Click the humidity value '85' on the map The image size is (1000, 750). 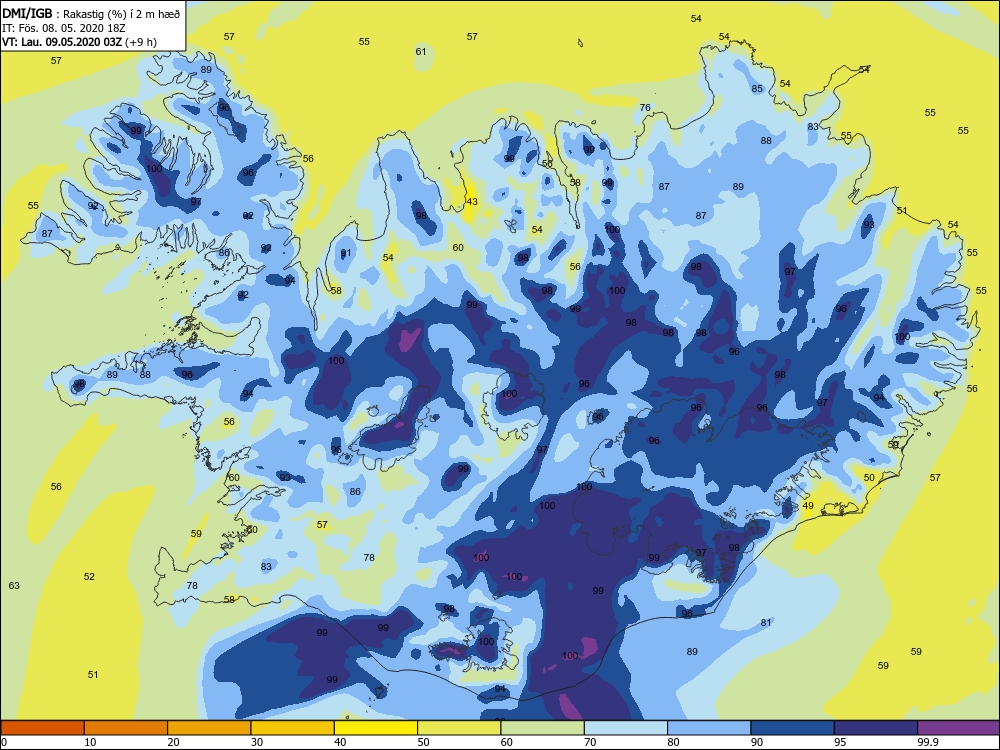click(x=757, y=89)
